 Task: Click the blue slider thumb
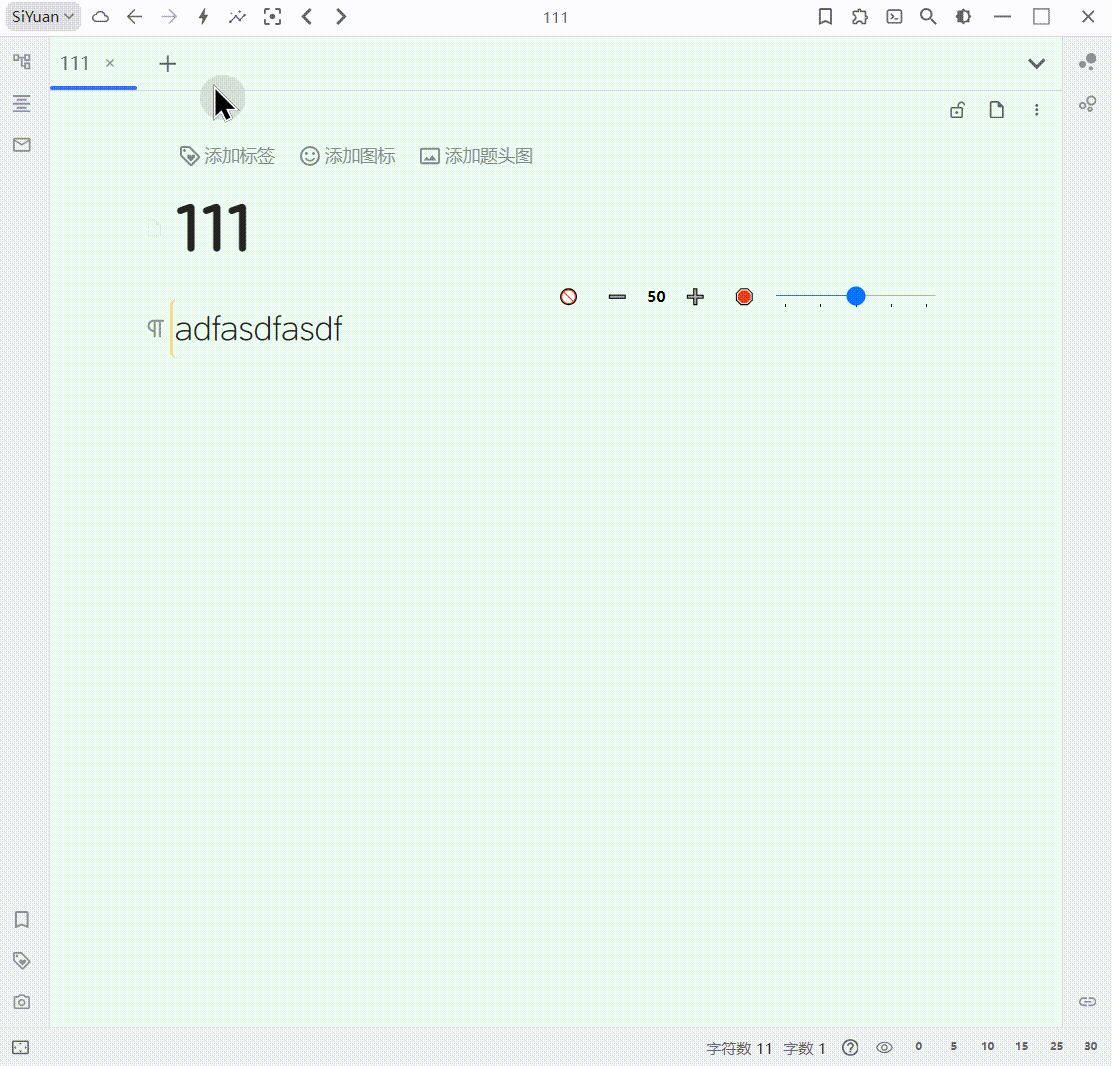(x=856, y=296)
